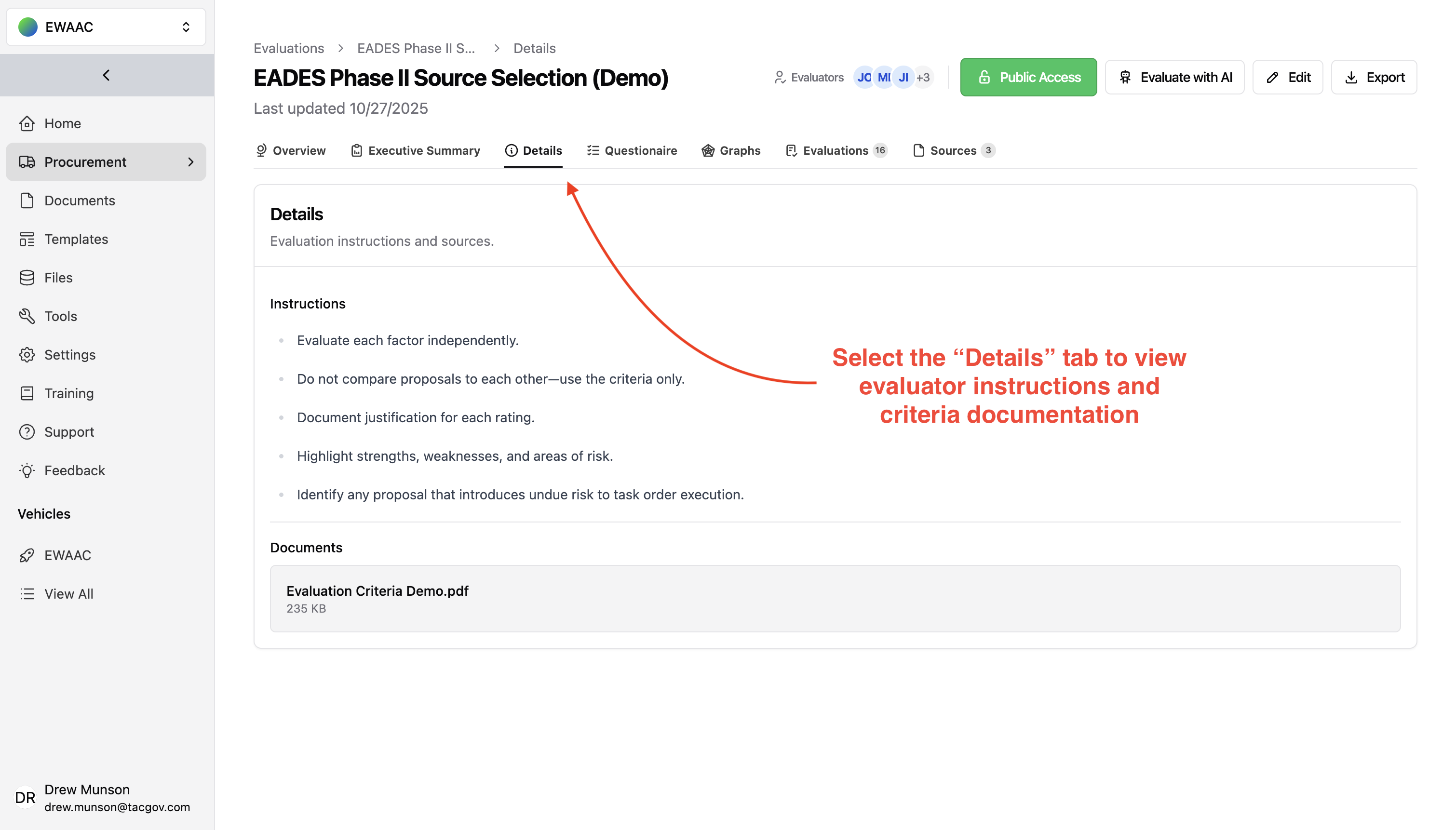Image resolution: width=1456 pixels, height=830 pixels.
Task: Click the +3 additional evaluators badge
Action: (923, 78)
